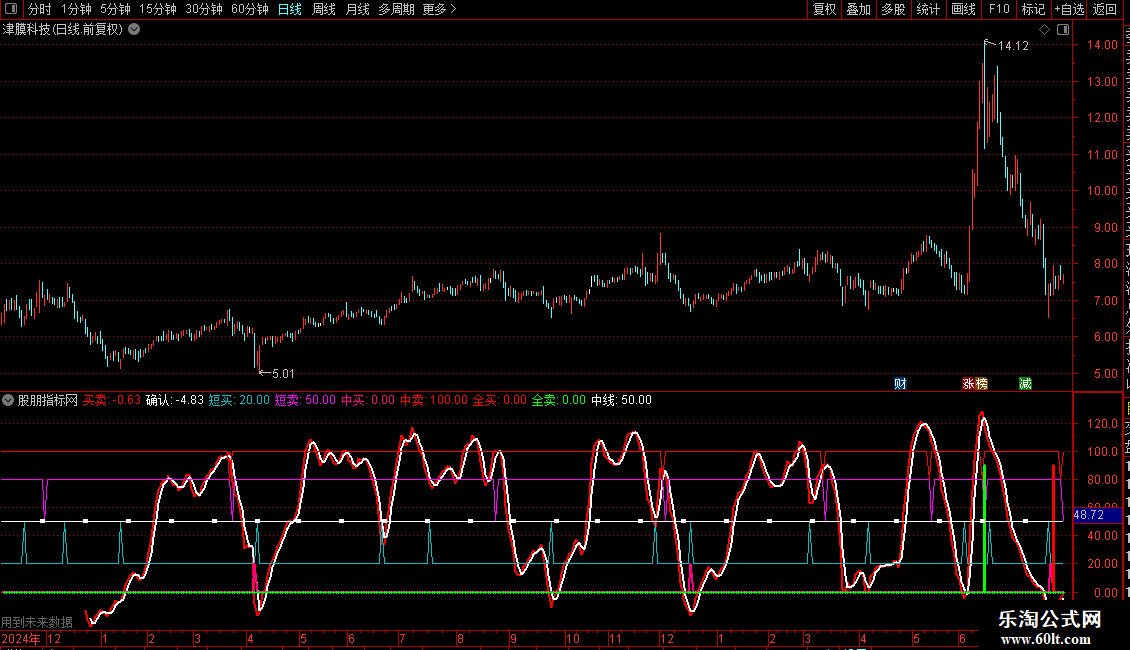Open the 多周期 multi-period view
The height and width of the screenshot is (650, 1130).
(x=396, y=9)
